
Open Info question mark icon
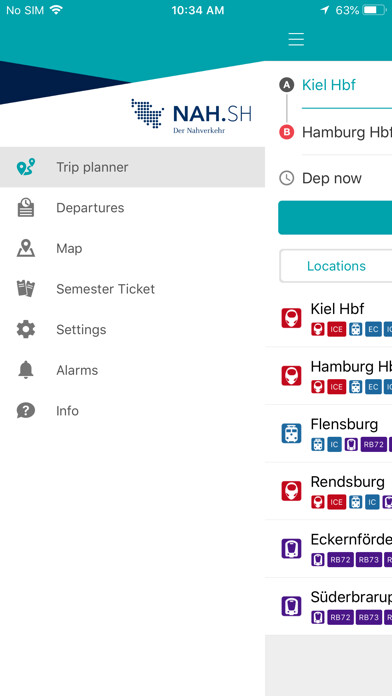point(26,411)
